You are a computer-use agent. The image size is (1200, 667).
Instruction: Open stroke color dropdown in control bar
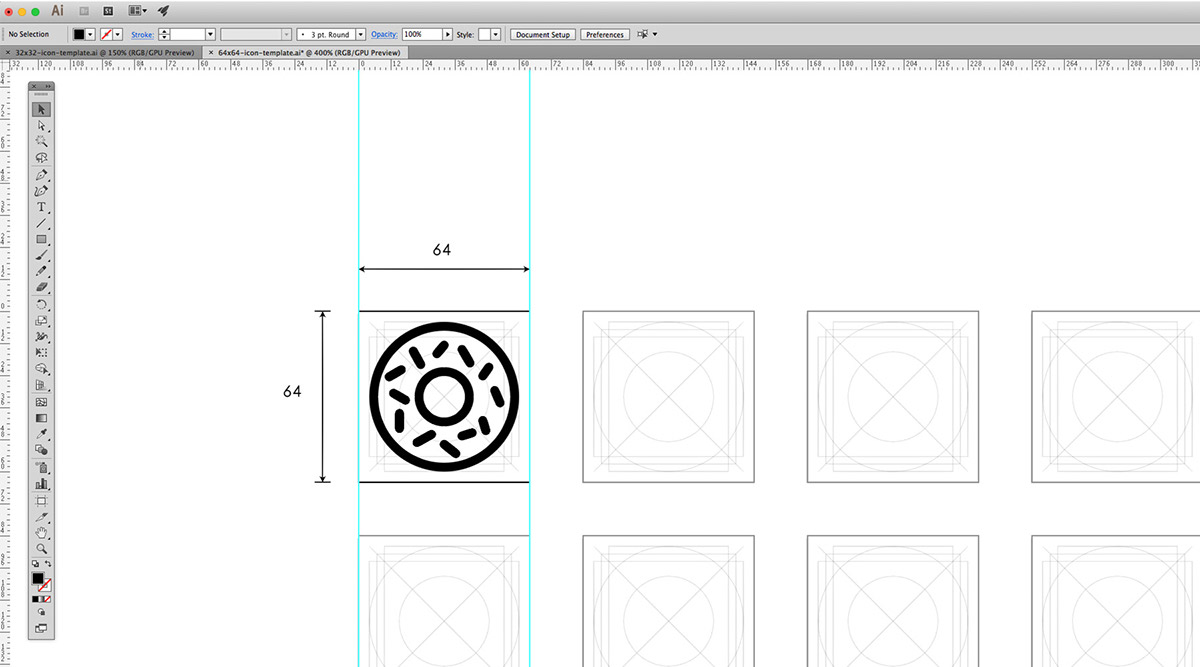tap(118, 34)
